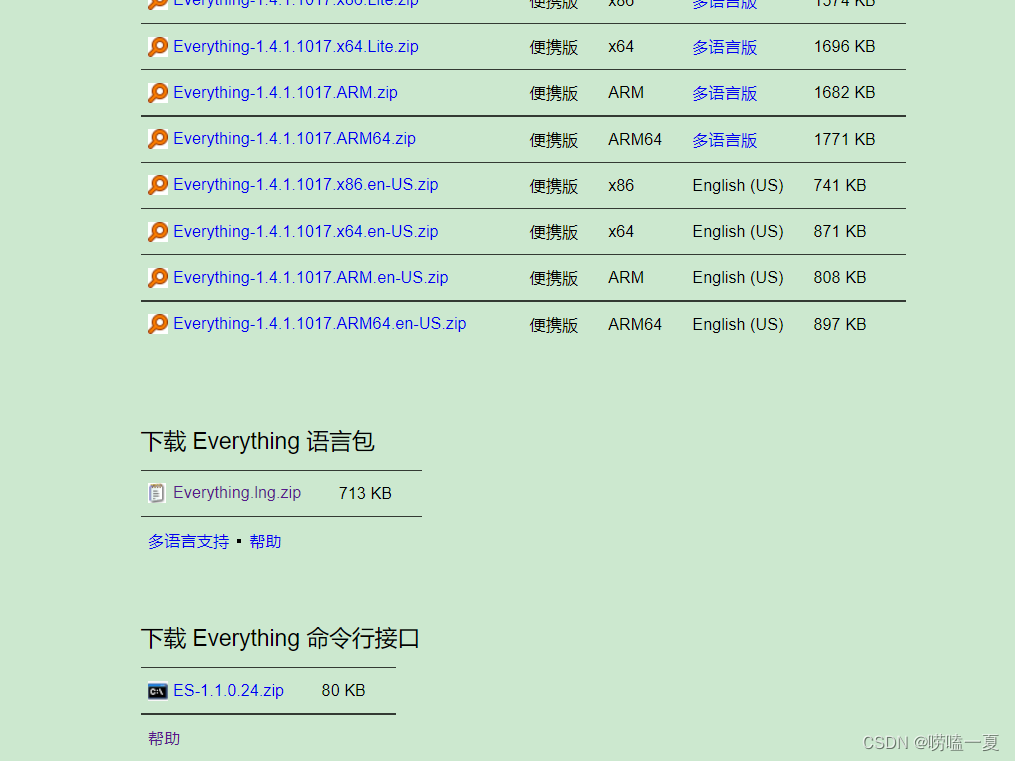Download Everything-1.4.1.1017.ARM64.zip
1015x761 pixels.
[x=295, y=138]
